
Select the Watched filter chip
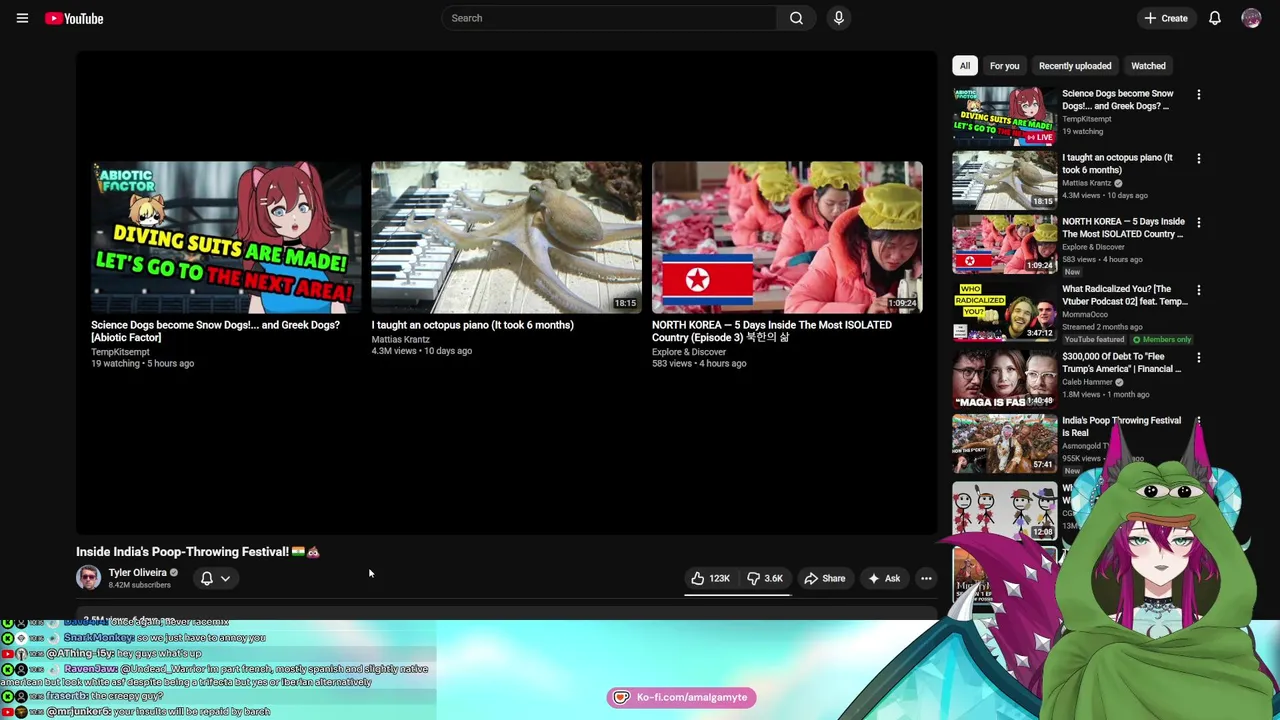tap(1148, 66)
